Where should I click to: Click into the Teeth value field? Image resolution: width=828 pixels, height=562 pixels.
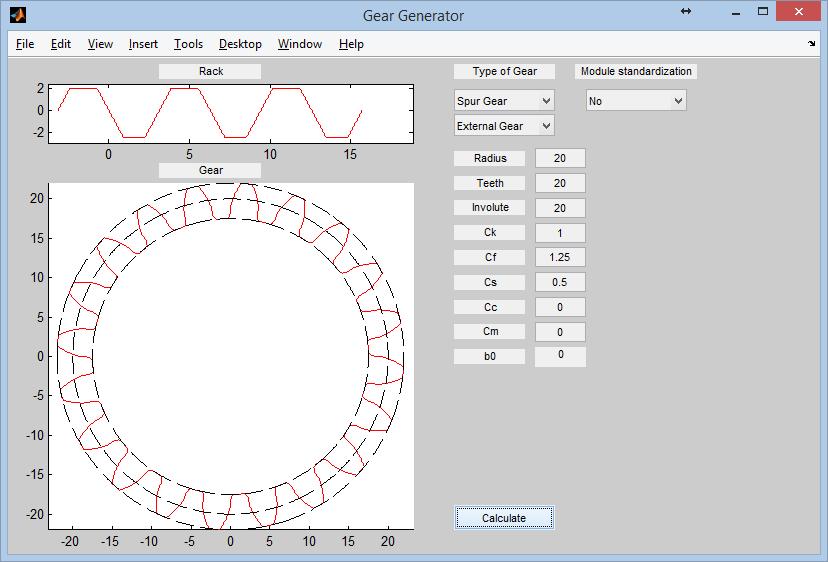point(560,183)
